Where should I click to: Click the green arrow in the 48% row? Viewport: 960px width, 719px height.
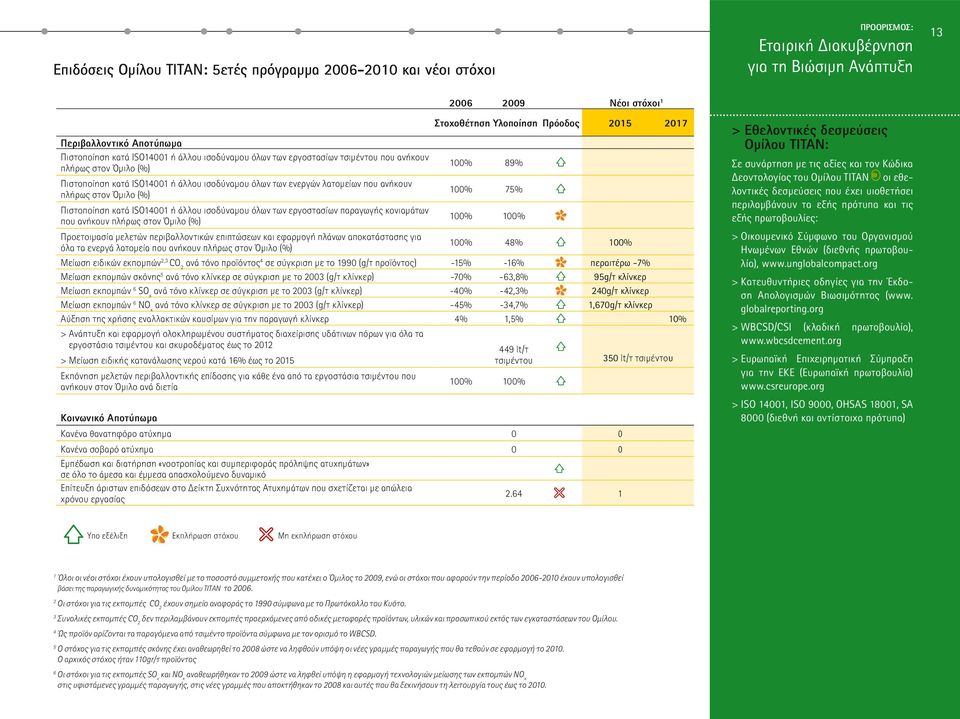[x=560, y=242]
